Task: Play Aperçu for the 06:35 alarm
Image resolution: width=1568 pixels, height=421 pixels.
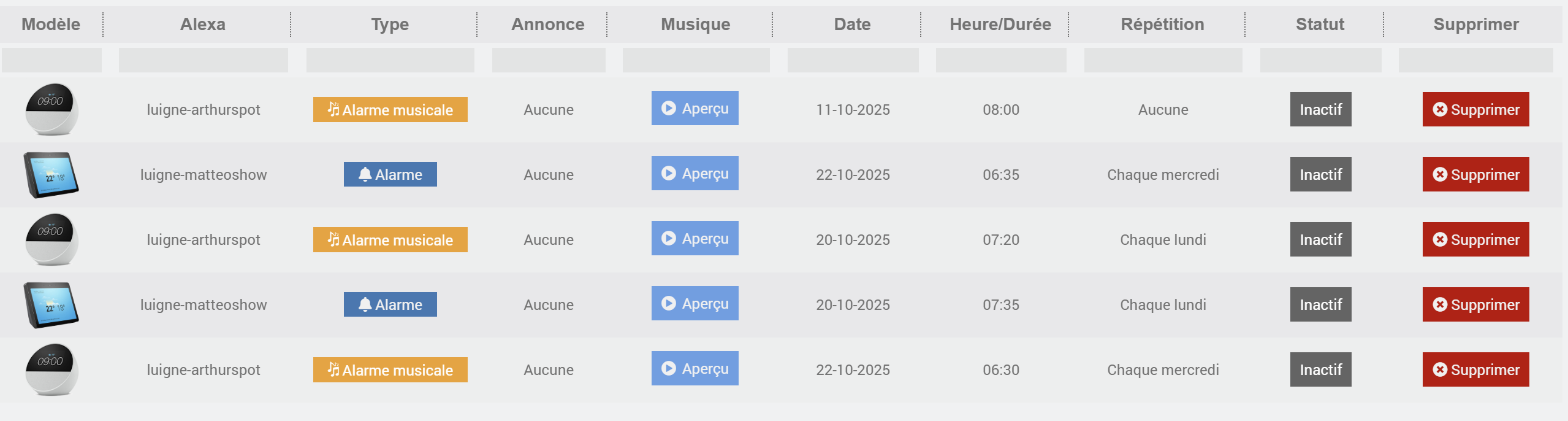Action: [x=695, y=174]
